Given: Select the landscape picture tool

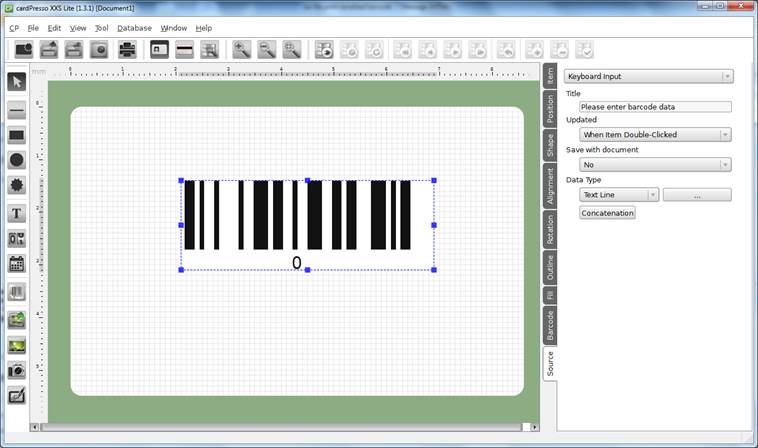Looking at the screenshot, I should (x=16, y=346).
